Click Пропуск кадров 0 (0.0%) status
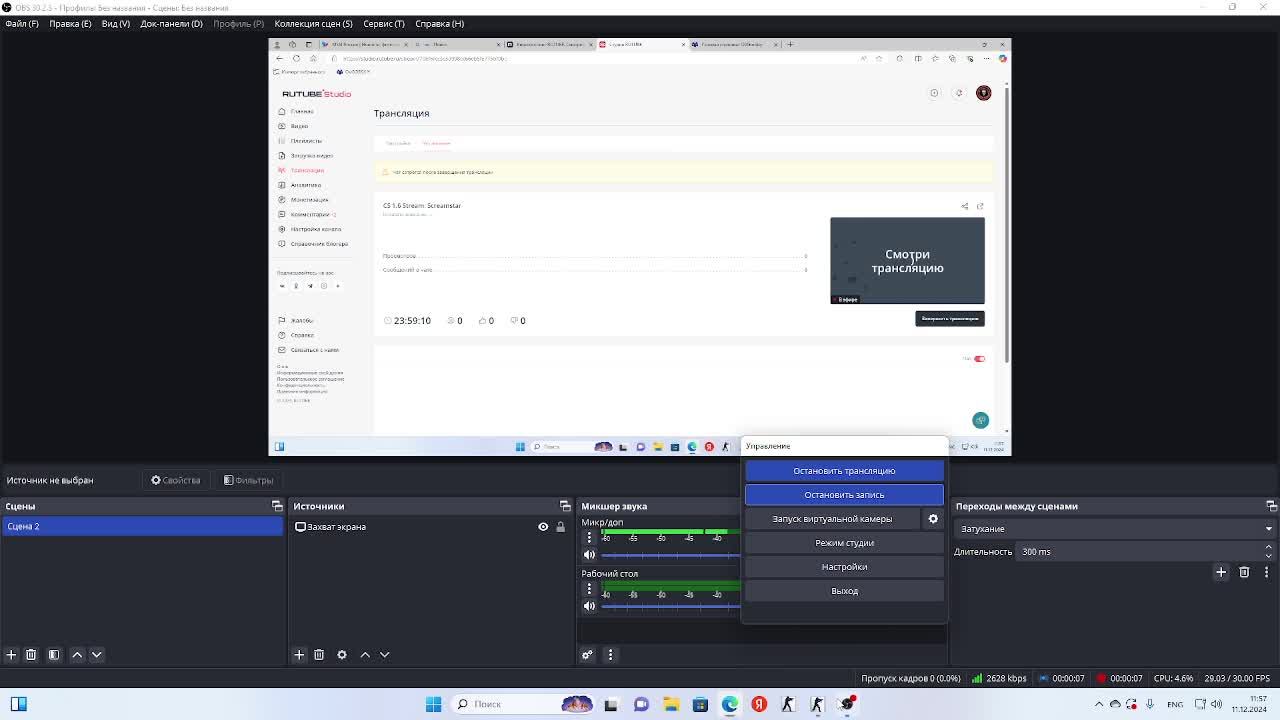The width and height of the screenshot is (1280, 720). (x=911, y=678)
